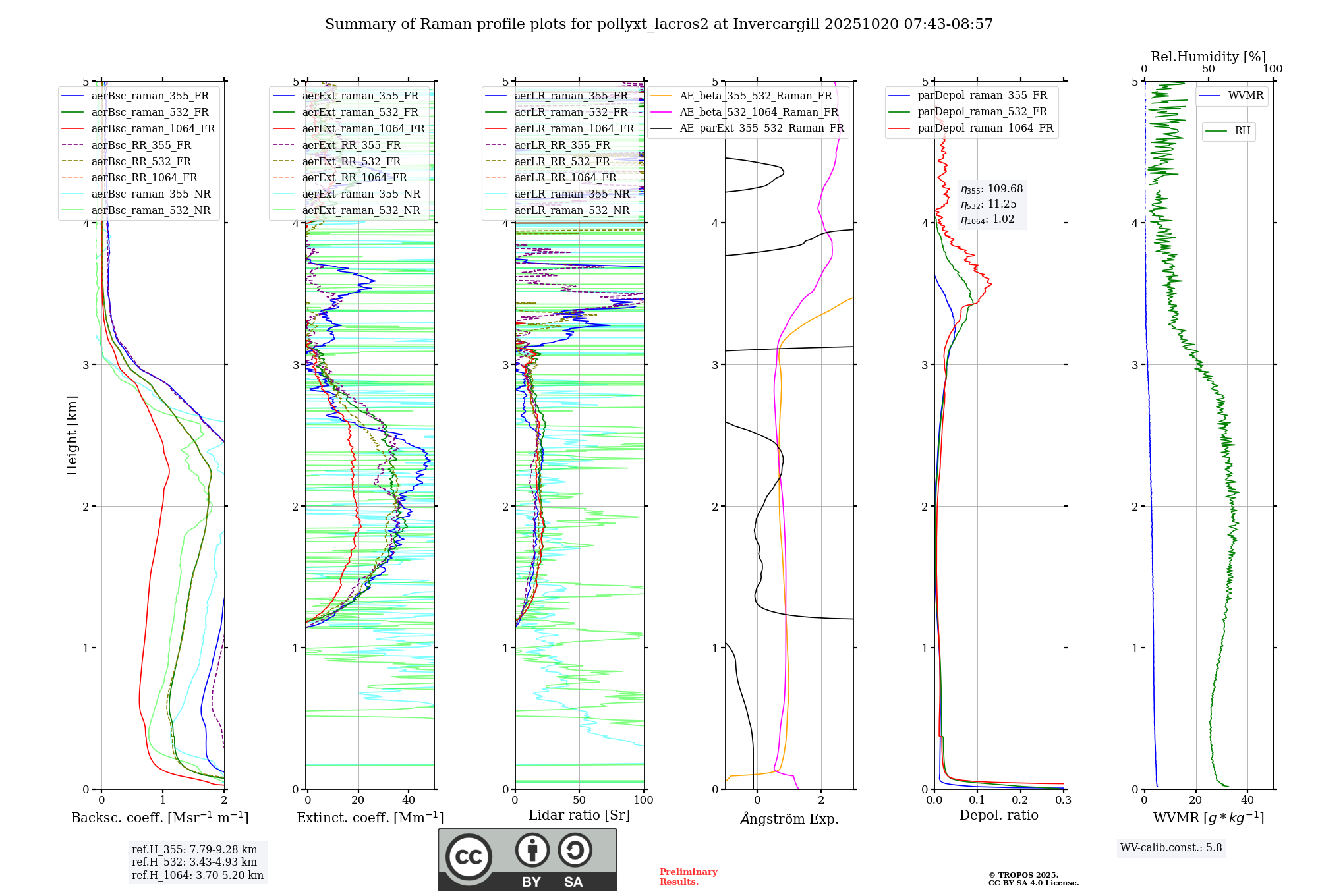The height and width of the screenshot is (896, 1318).
Task: Click the Preliminary Results red text
Action: point(688,877)
